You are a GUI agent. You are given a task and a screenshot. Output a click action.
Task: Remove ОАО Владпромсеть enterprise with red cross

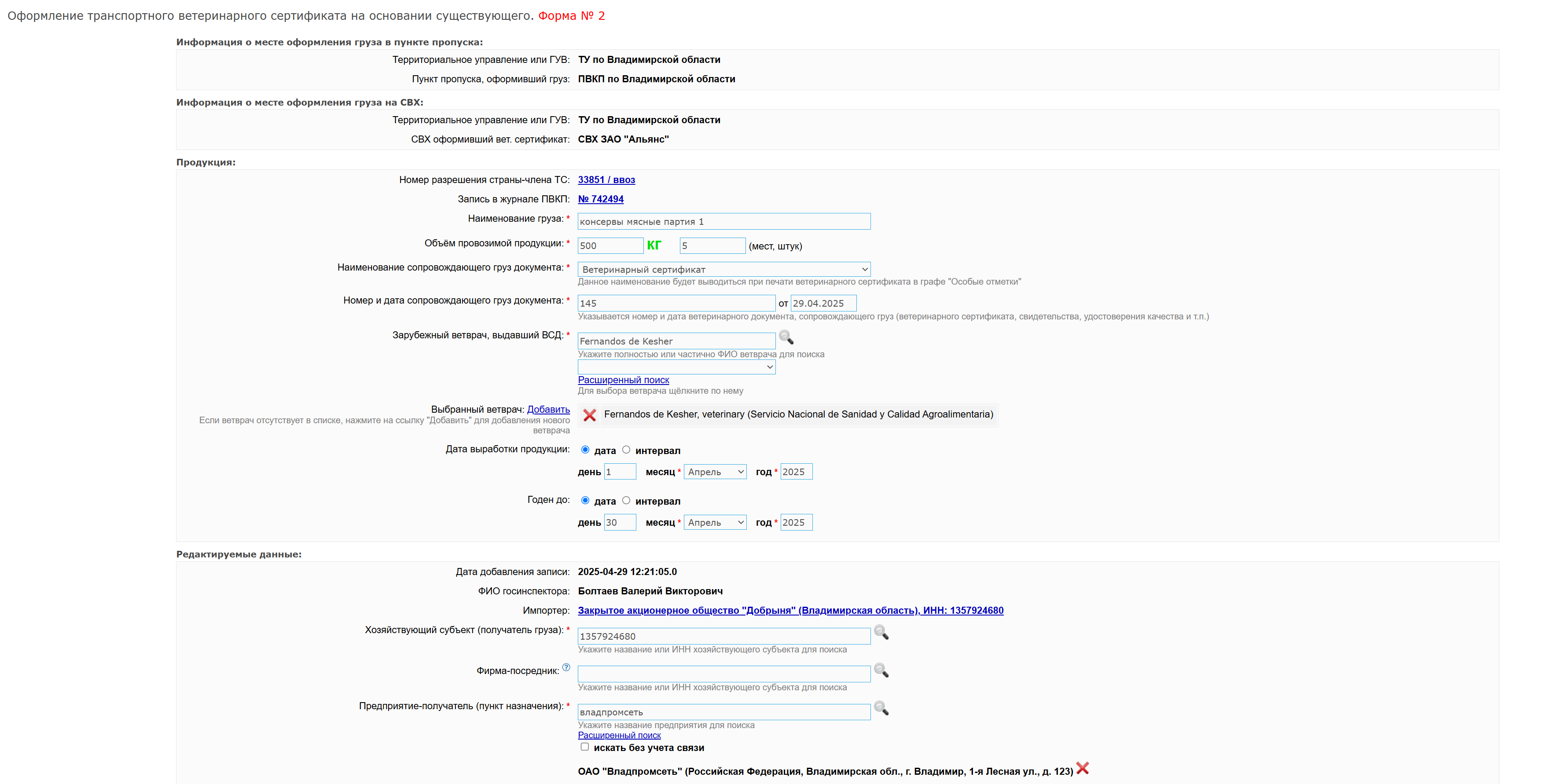(1082, 769)
